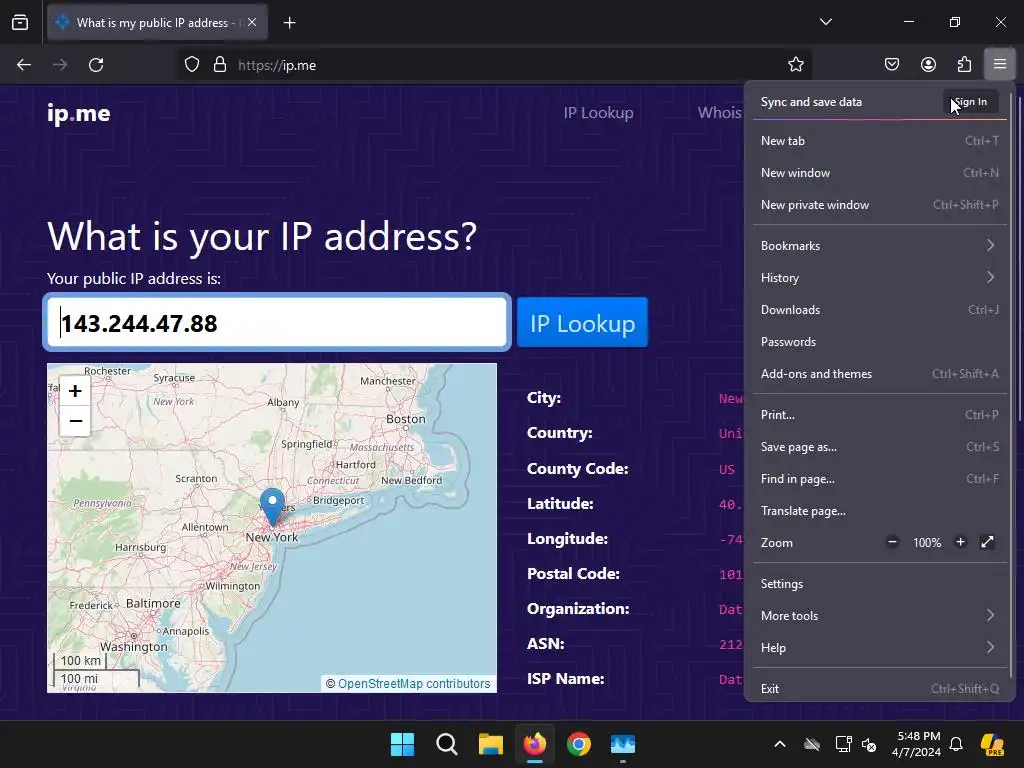Choose Exit from the menu
This screenshot has width=1024, height=768.
[x=879, y=688]
